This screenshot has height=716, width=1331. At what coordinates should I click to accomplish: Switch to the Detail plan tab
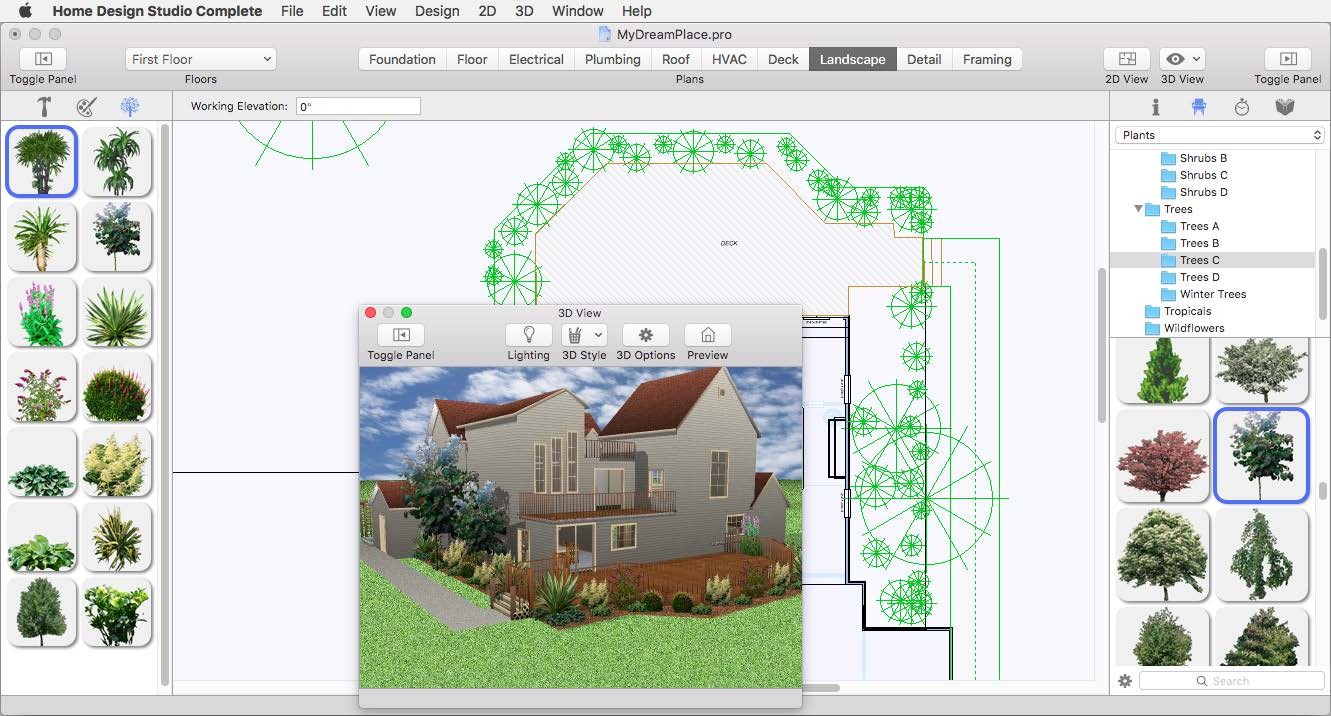[924, 59]
